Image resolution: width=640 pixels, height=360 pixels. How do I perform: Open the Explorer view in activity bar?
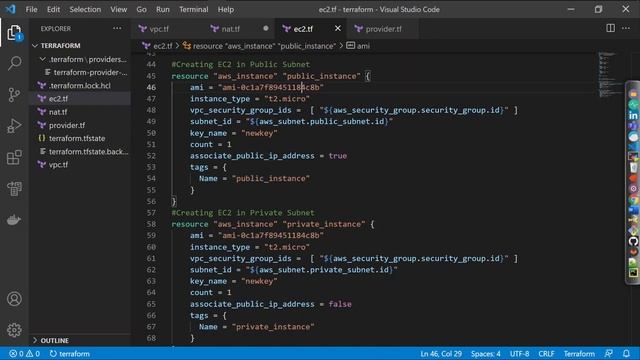click(14, 33)
